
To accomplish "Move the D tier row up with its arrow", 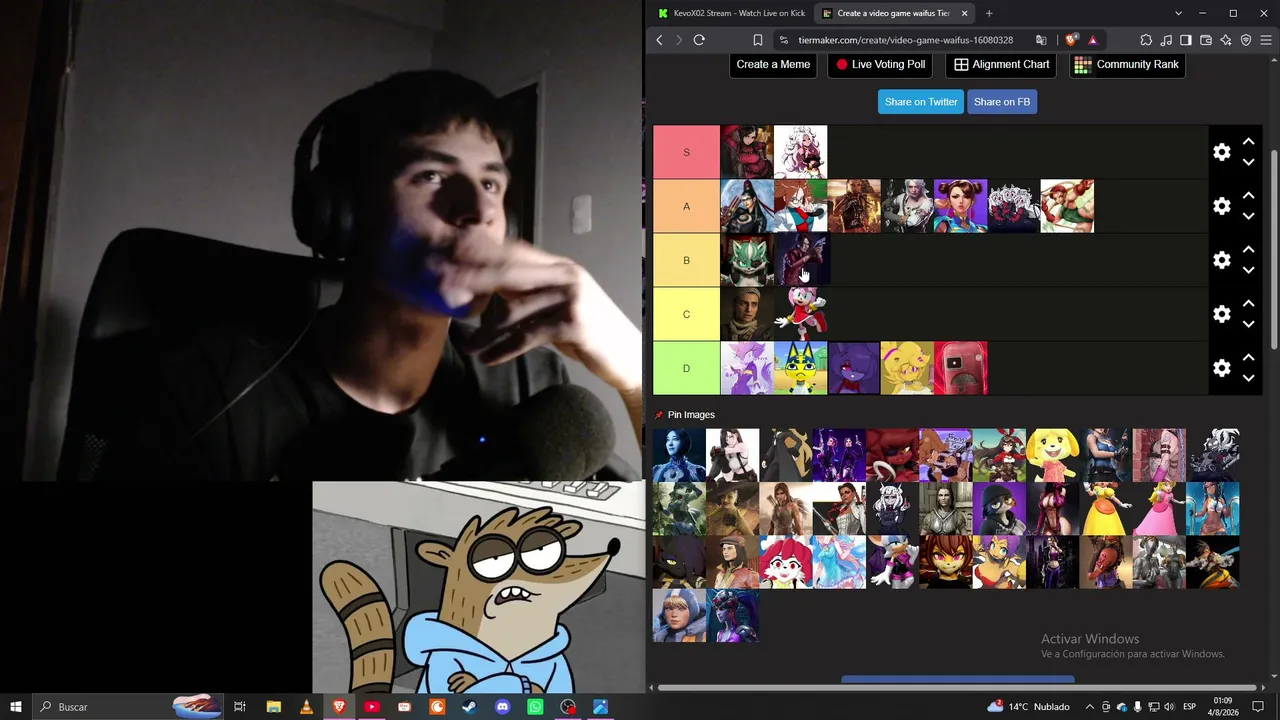I will pyautogui.click(x=1248, y=358).
